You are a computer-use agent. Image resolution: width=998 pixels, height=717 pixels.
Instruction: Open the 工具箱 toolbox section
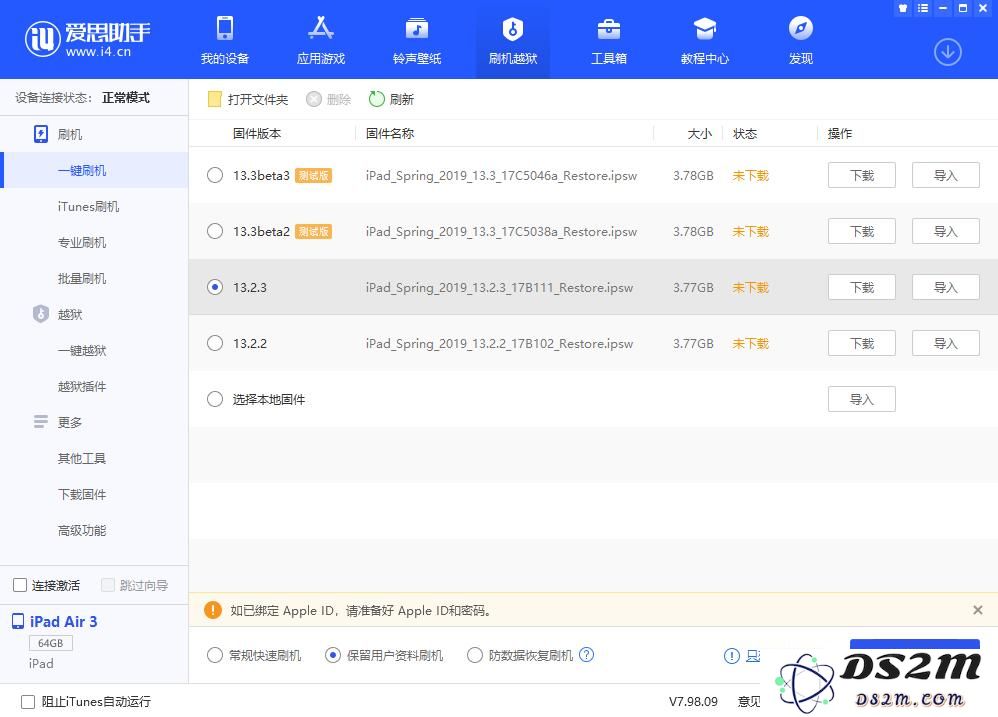pyautogui.click(x=609, y=40)
